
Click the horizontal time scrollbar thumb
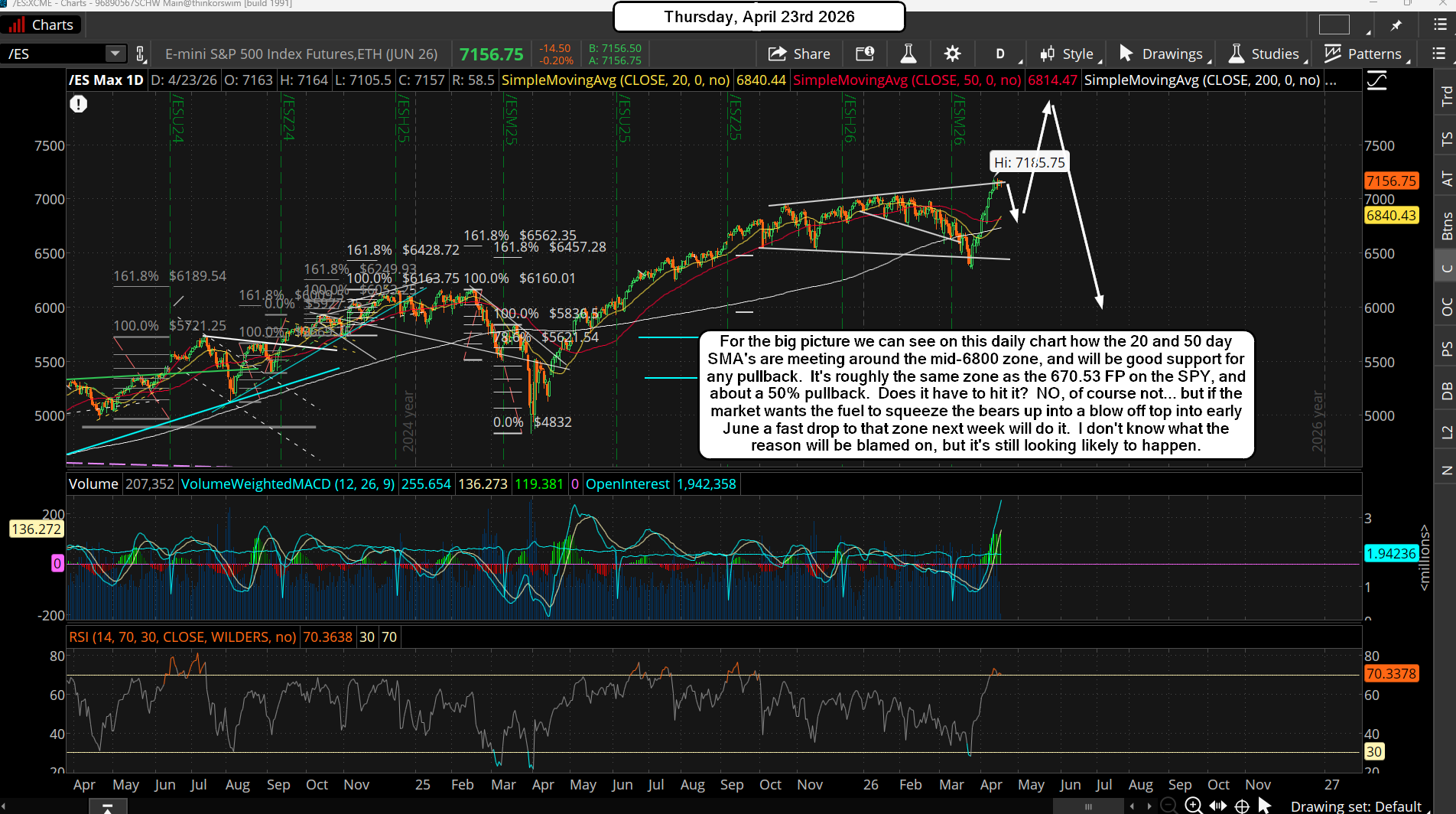pos(1088,806)
